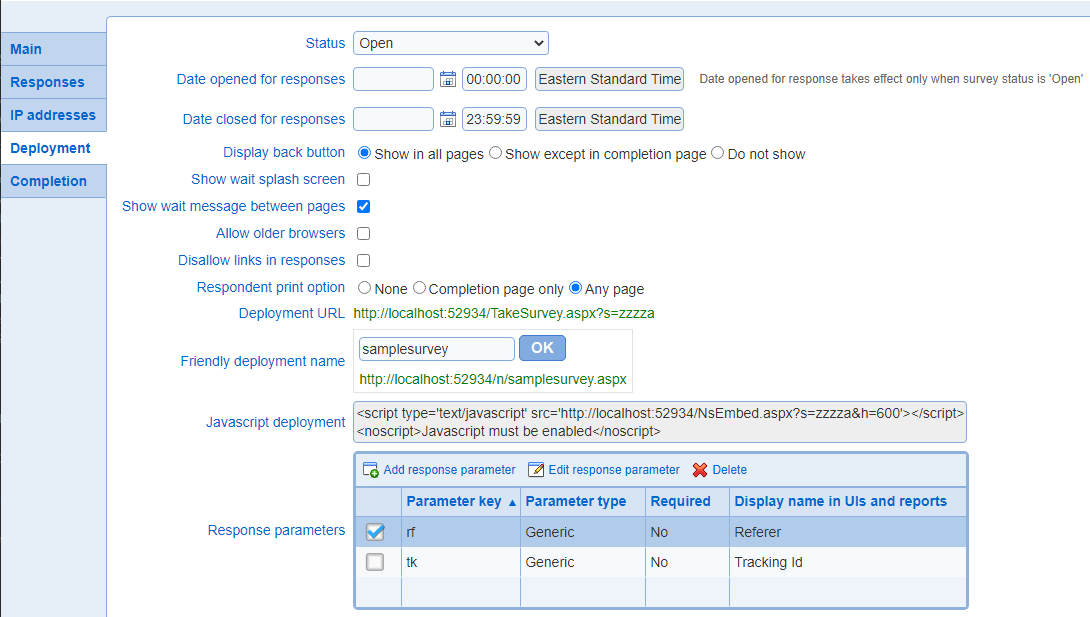Click 'No' required cell in rf row
Screen dimensions: 1090x617
point(688,532)
